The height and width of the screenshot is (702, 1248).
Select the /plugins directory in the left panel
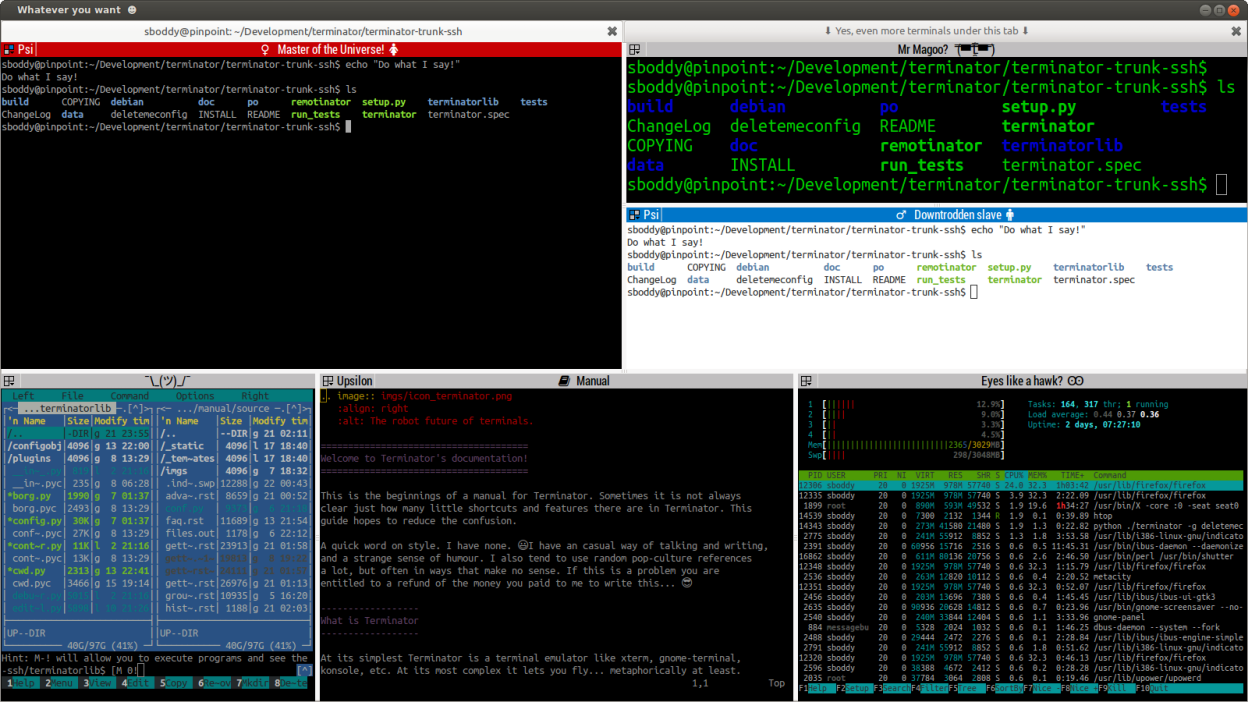[x=30, y=459]
